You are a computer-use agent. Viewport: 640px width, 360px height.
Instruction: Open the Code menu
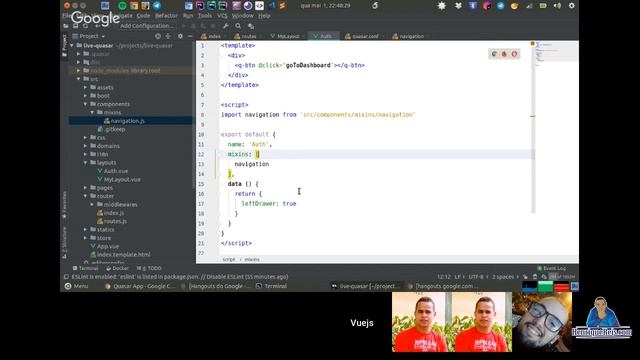(143, 16)
